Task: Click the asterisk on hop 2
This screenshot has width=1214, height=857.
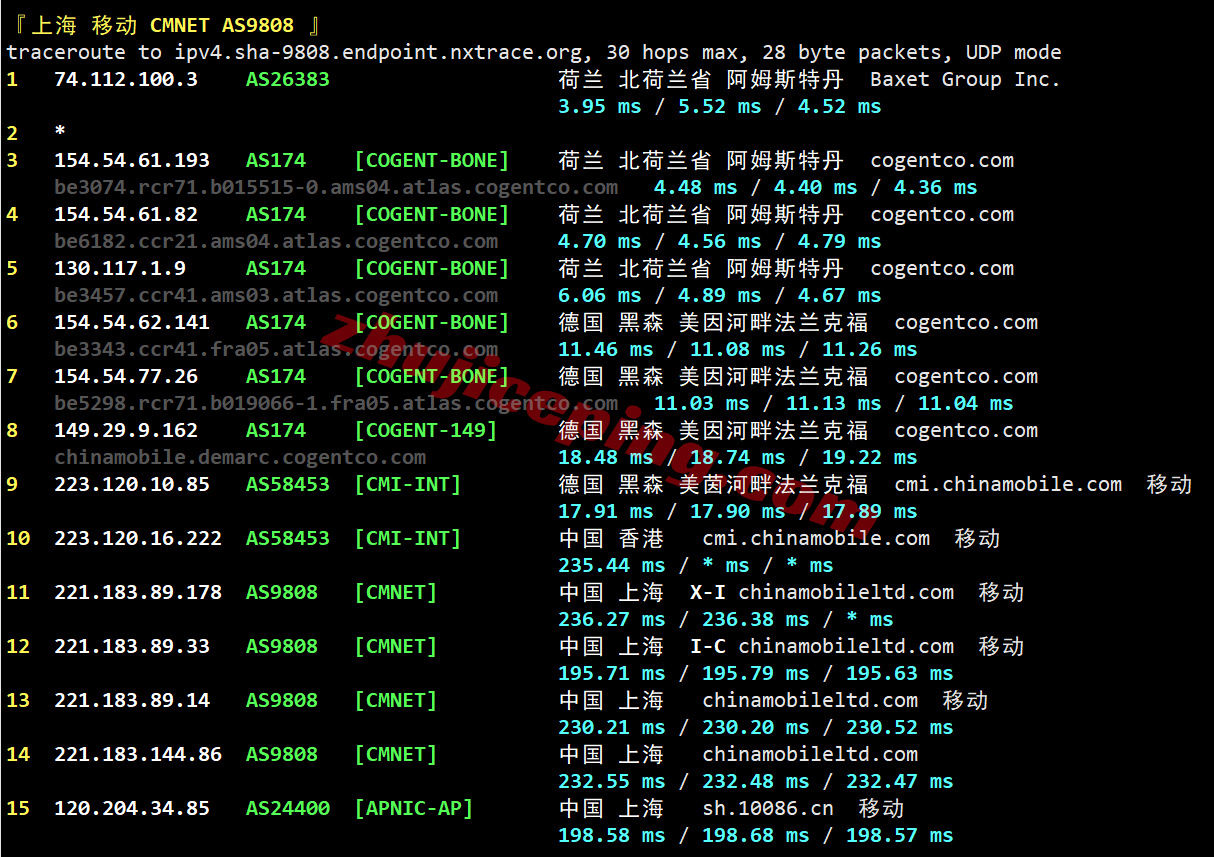Action: coord(60,133)
